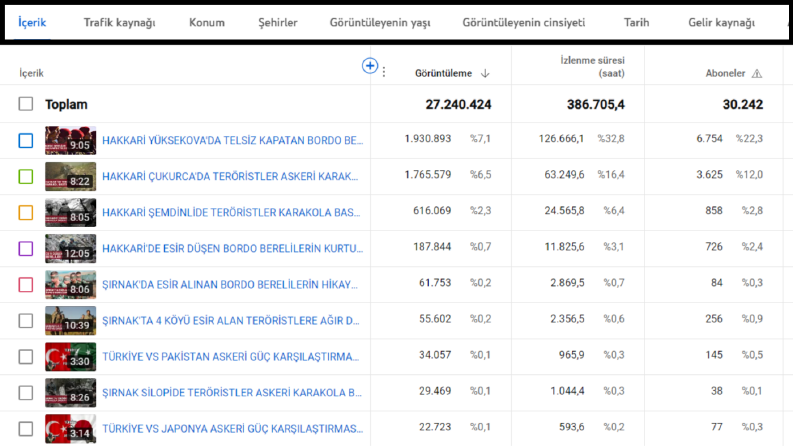Open the three-dot options menu beside plus
The height and width of the screenshot is (446, 793).
point(384,72)
